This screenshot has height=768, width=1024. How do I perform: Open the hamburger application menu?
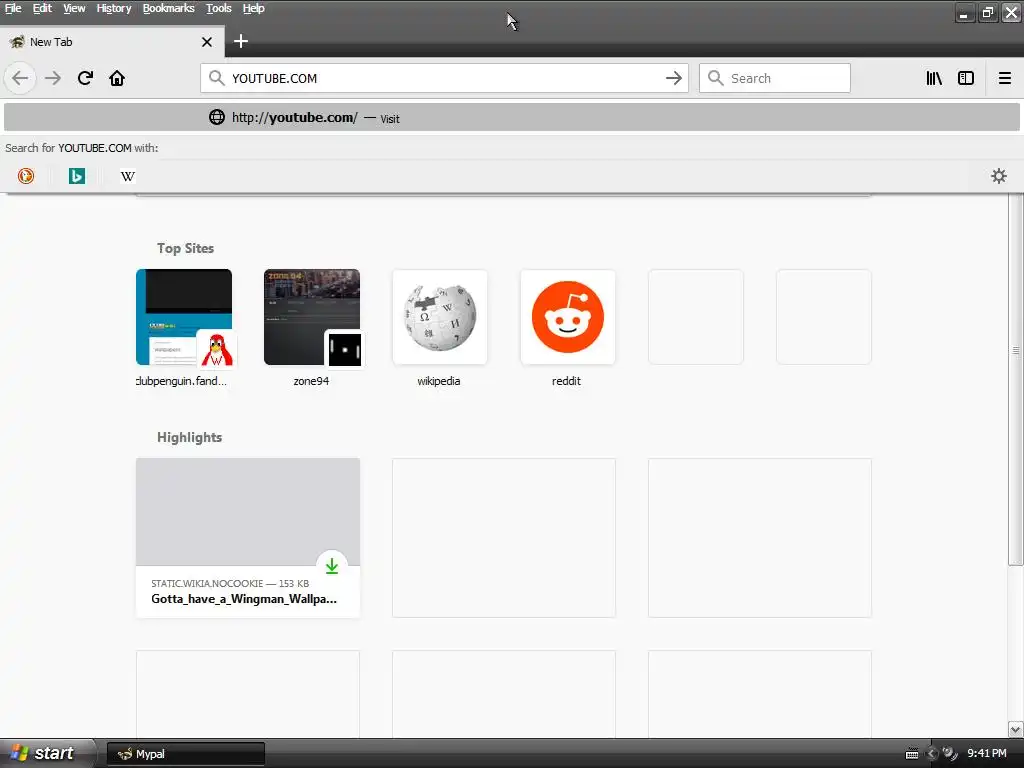click(1004, 78)
